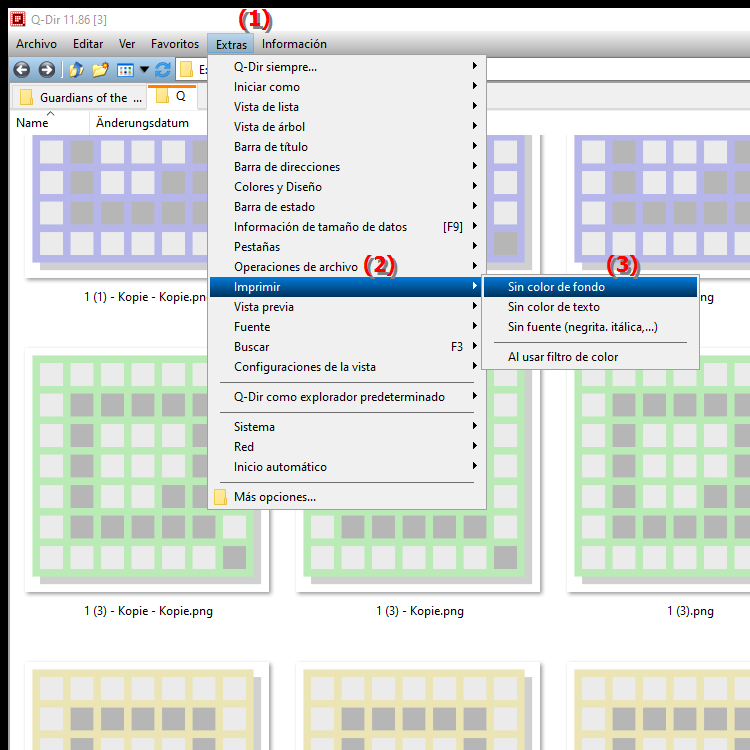The width and height of the screenshot is (750, 750).
Task: Expand Barra de direcciones submenu
Action: coord(348,167)
